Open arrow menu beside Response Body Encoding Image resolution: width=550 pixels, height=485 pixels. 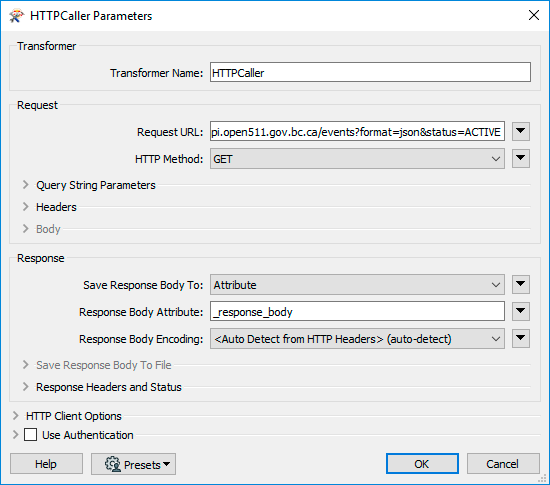[x=521, y=338]
